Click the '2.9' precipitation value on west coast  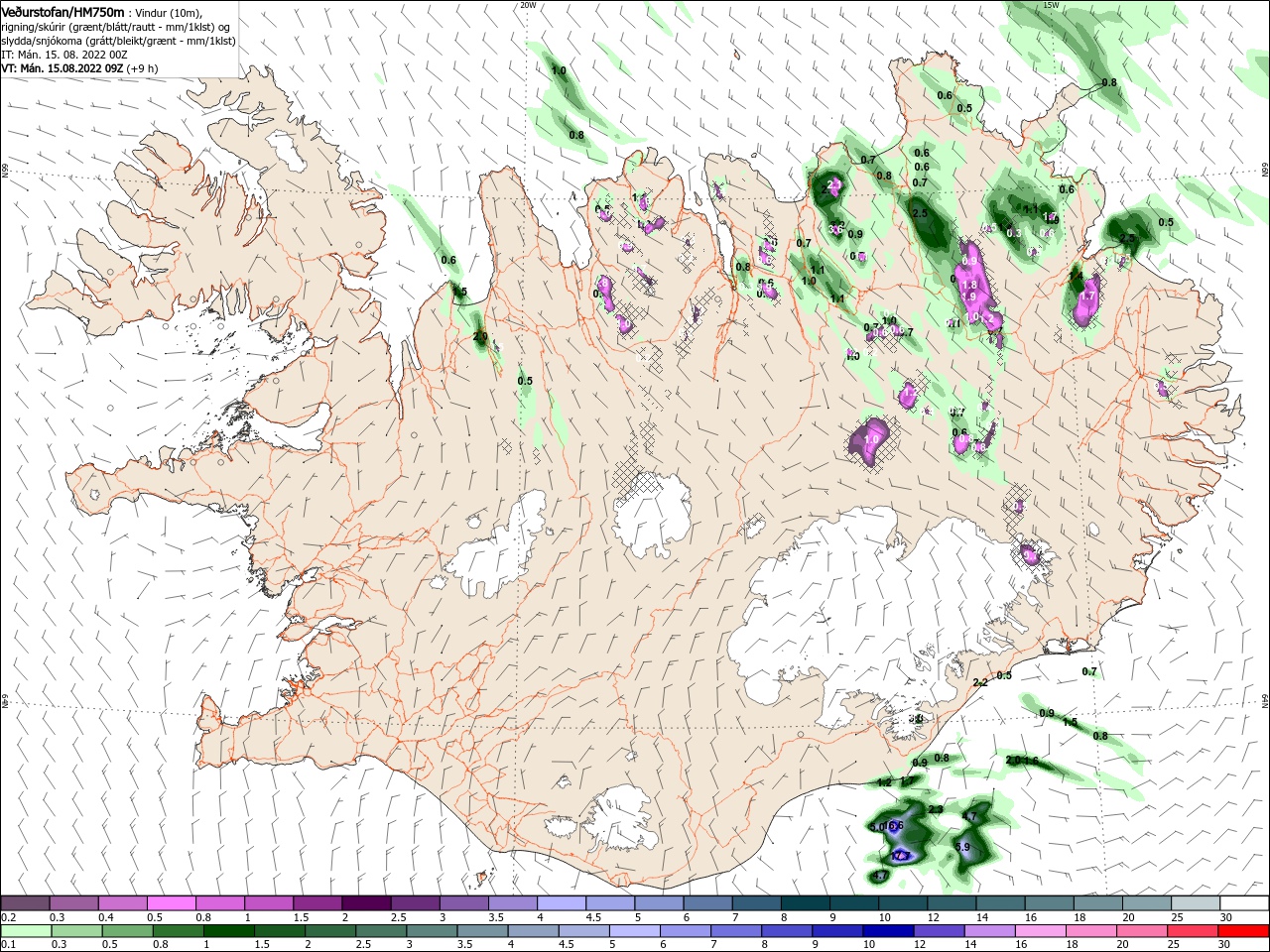(x=480, y=337)
